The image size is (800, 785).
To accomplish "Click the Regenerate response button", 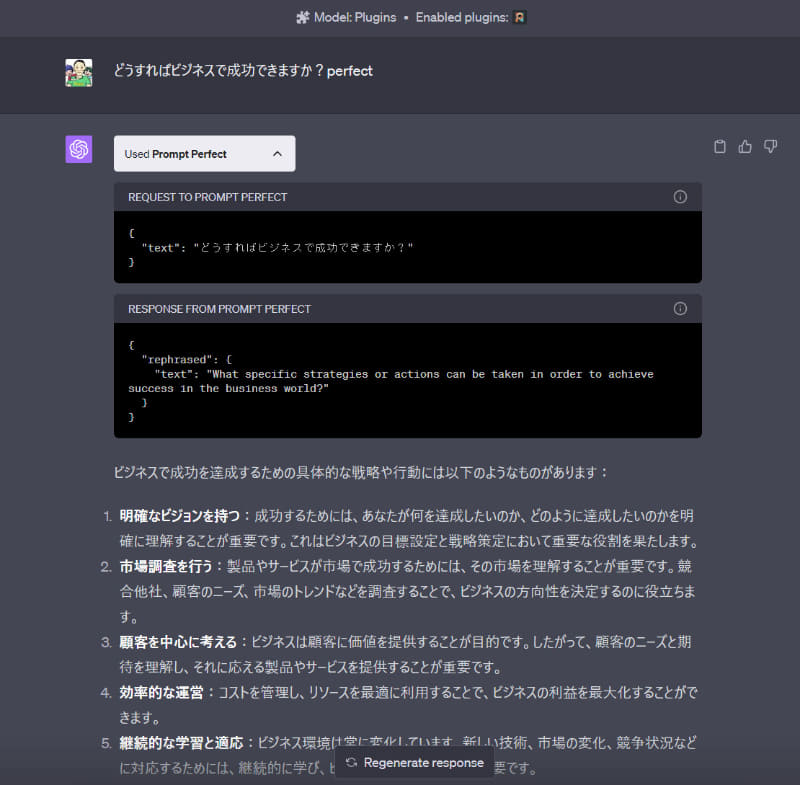I will [x=414, y=763].
